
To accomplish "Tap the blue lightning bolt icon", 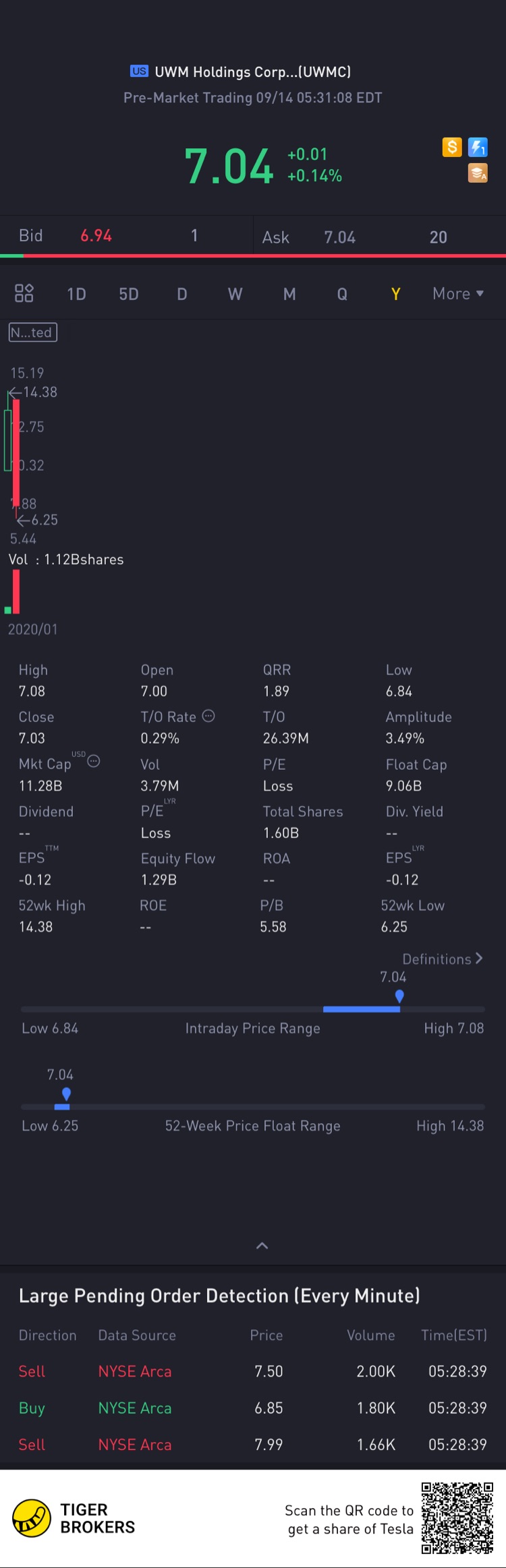I will coord(478,147).
